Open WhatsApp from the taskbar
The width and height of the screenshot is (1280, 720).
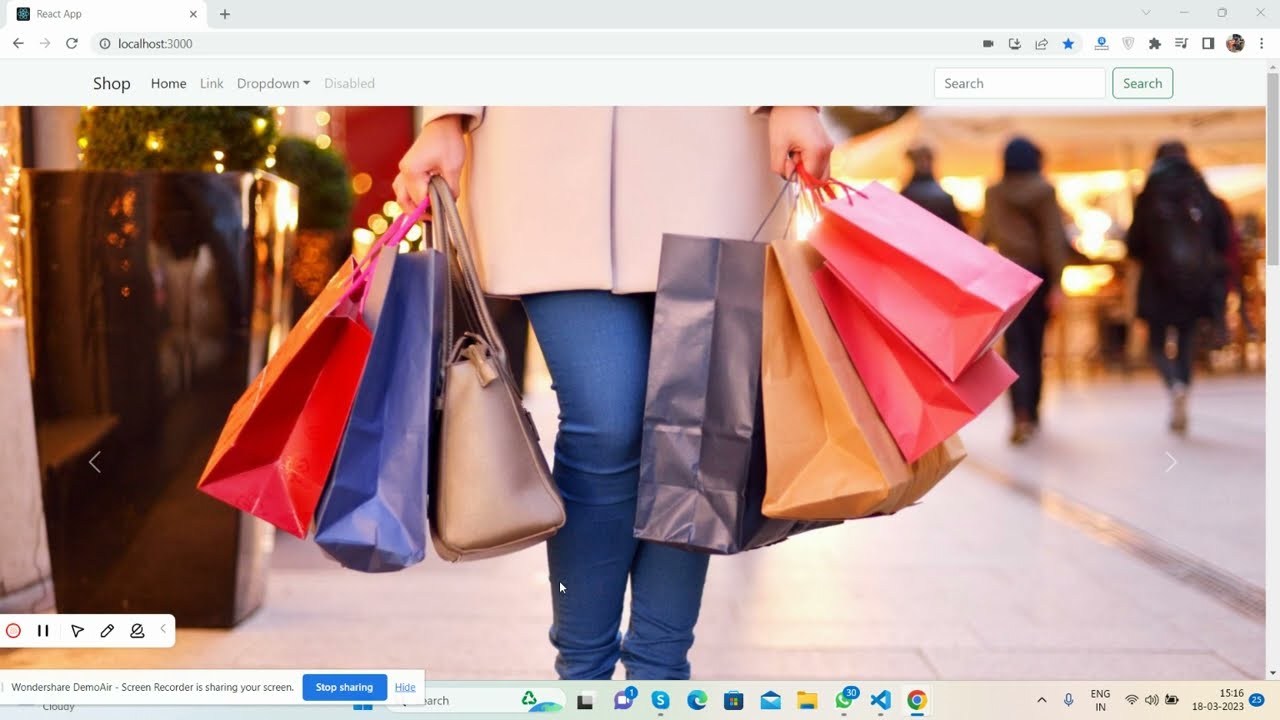coord(845,700)
